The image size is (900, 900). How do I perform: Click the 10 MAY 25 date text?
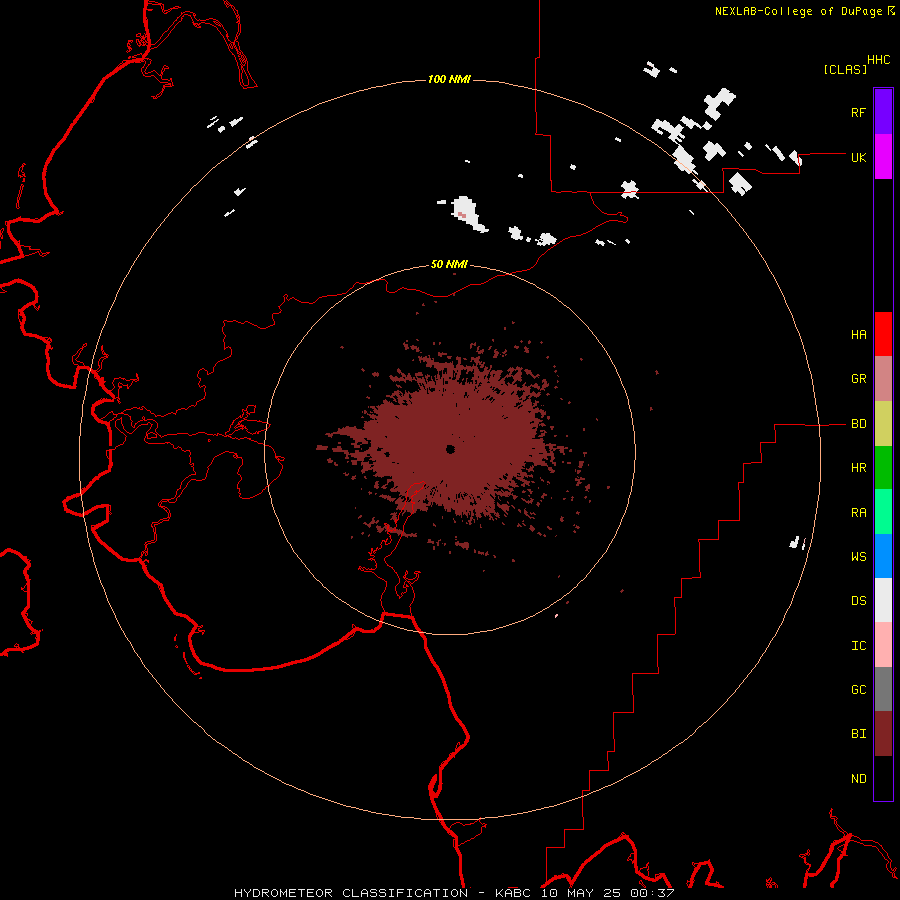580,893
